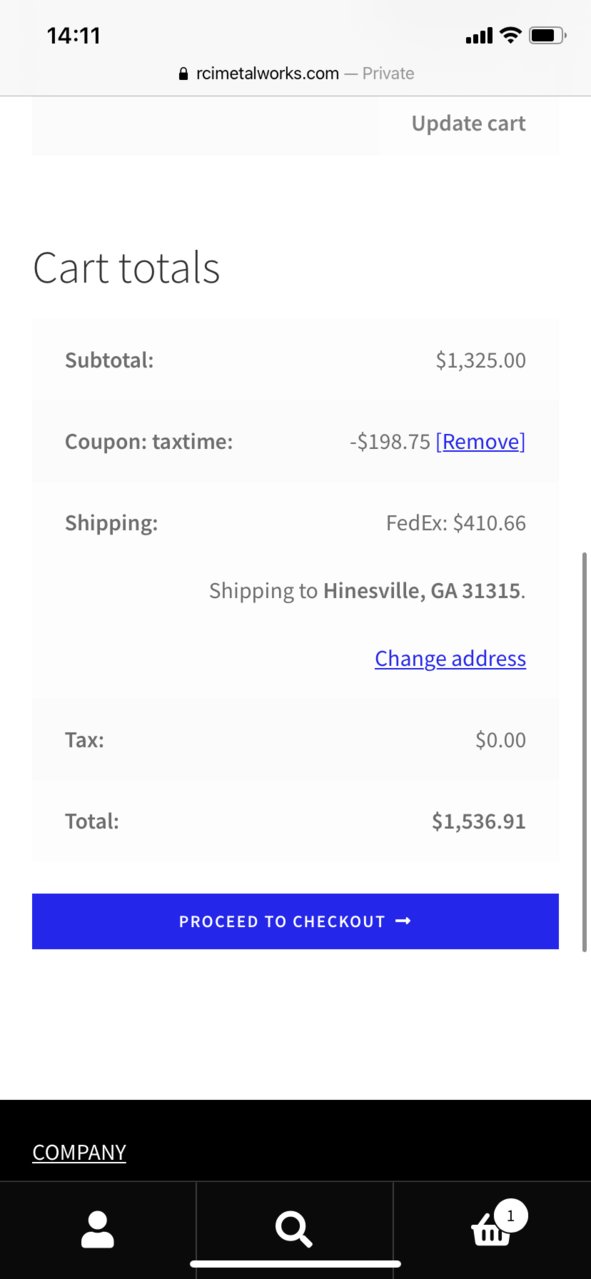591x1279 pixels.
Task: Tap the search magnifier icon
Action: point(293,1229)
